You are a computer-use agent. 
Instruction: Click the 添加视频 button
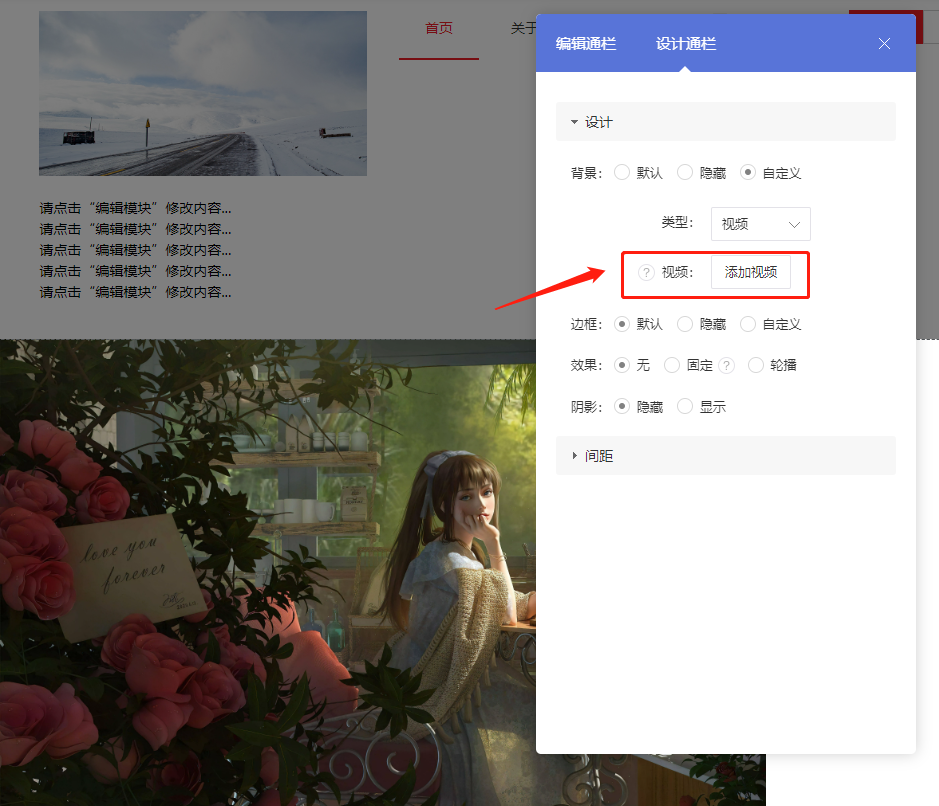pos(751,272)
